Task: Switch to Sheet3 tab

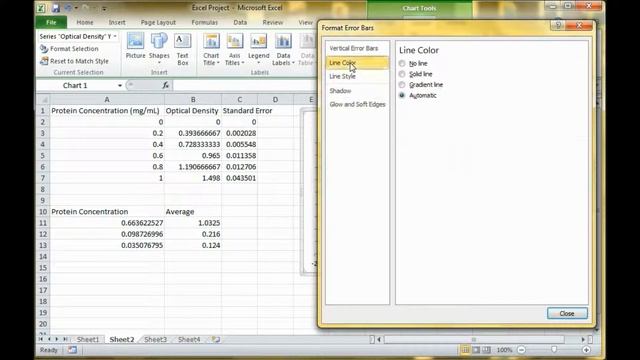Action: 156,339
